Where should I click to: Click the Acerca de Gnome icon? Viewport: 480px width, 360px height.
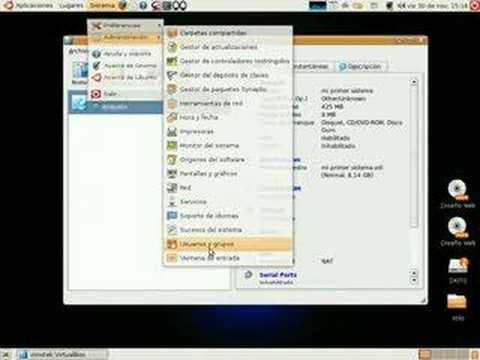[x=96, y=65]
